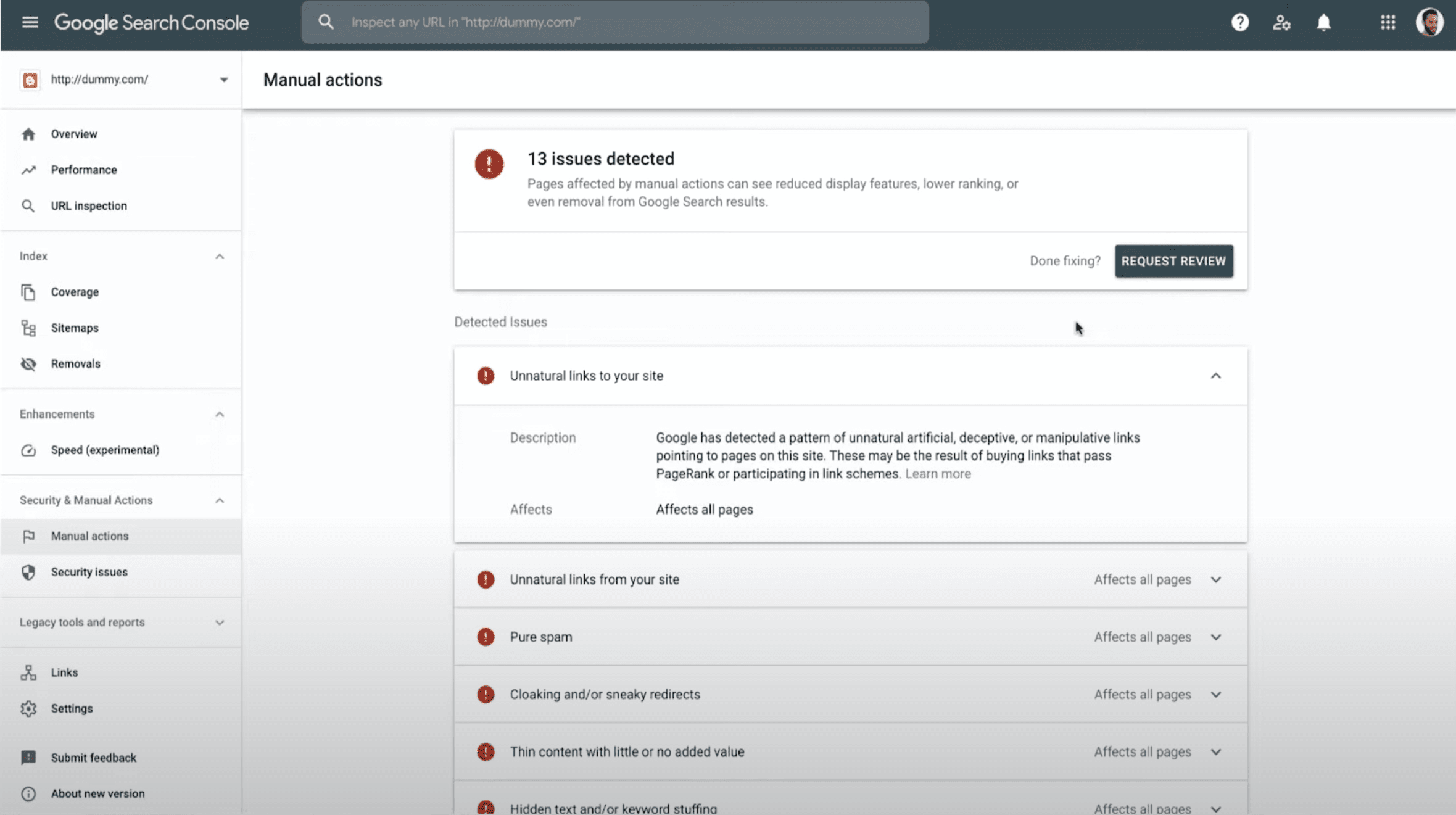This screenshot has width=1456, height=815.
Task: Expand Unnatural links from your site chevron
Action: click(1215, 579)
